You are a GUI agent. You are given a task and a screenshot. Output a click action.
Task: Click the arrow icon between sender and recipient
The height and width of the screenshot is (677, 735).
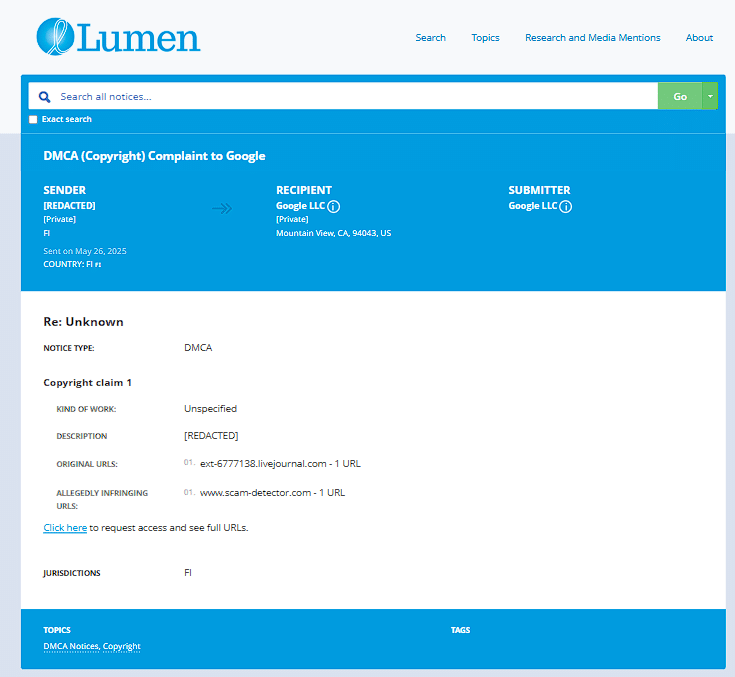pos(222,208)
